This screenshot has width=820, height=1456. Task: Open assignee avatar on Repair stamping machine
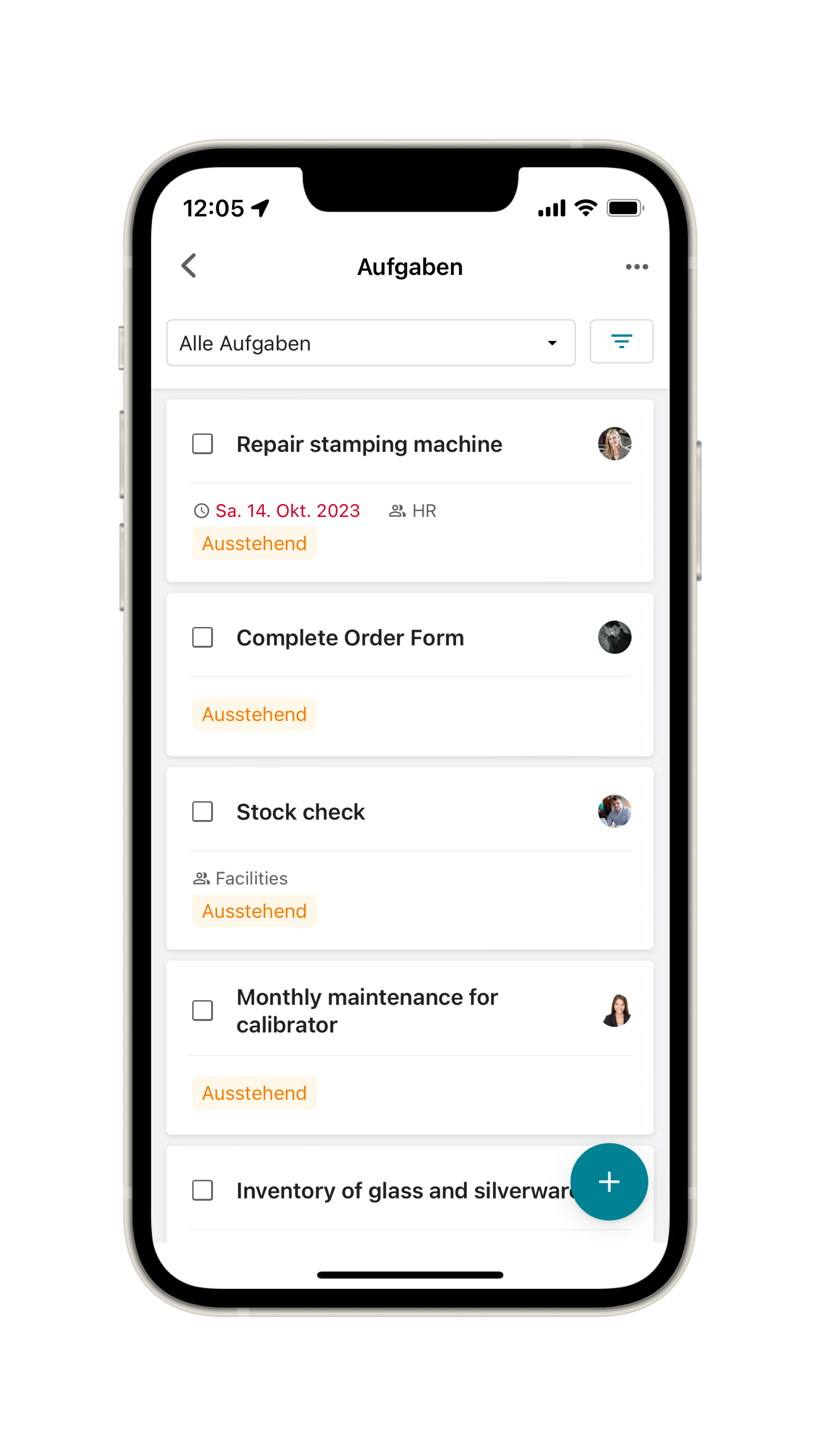click(615, 444)
